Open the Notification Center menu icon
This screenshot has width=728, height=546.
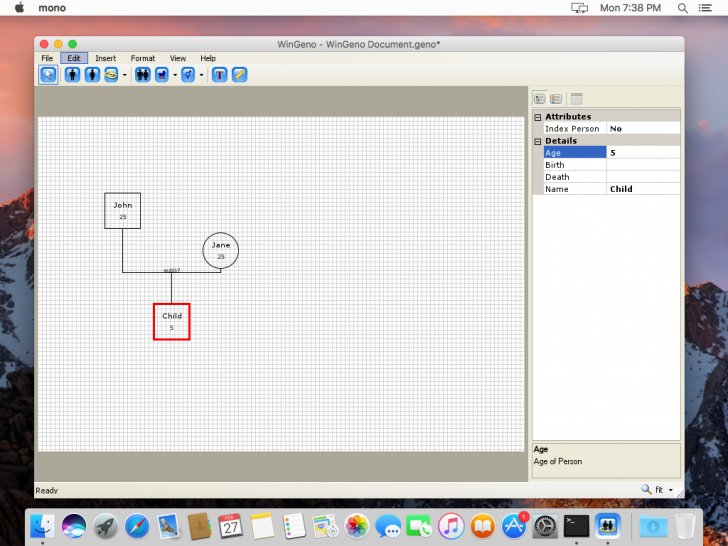(x=705, y=8)
